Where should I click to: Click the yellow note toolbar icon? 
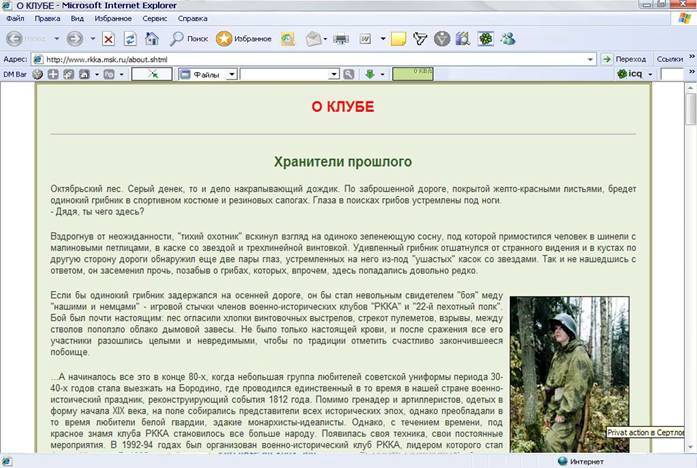coord(398,39)
